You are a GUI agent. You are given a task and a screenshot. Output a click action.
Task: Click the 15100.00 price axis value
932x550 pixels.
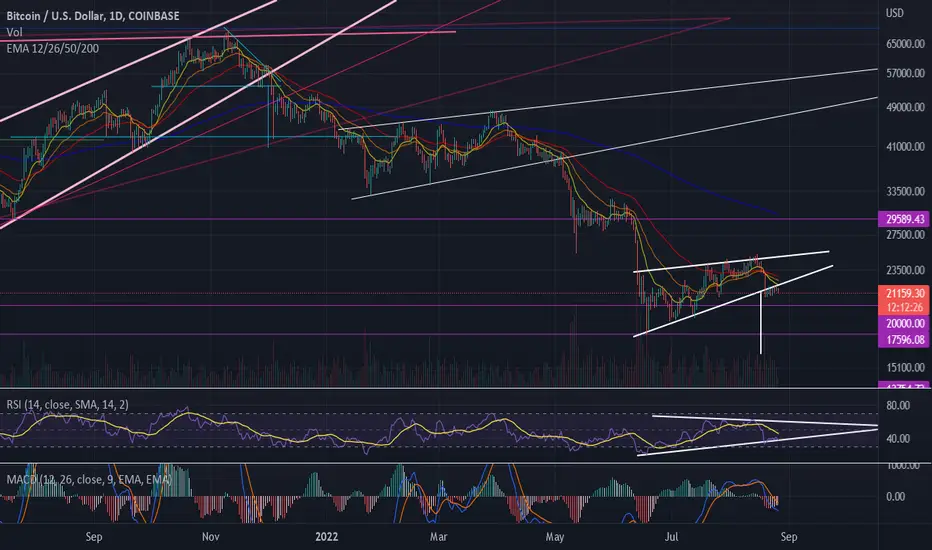coord(905,367)
